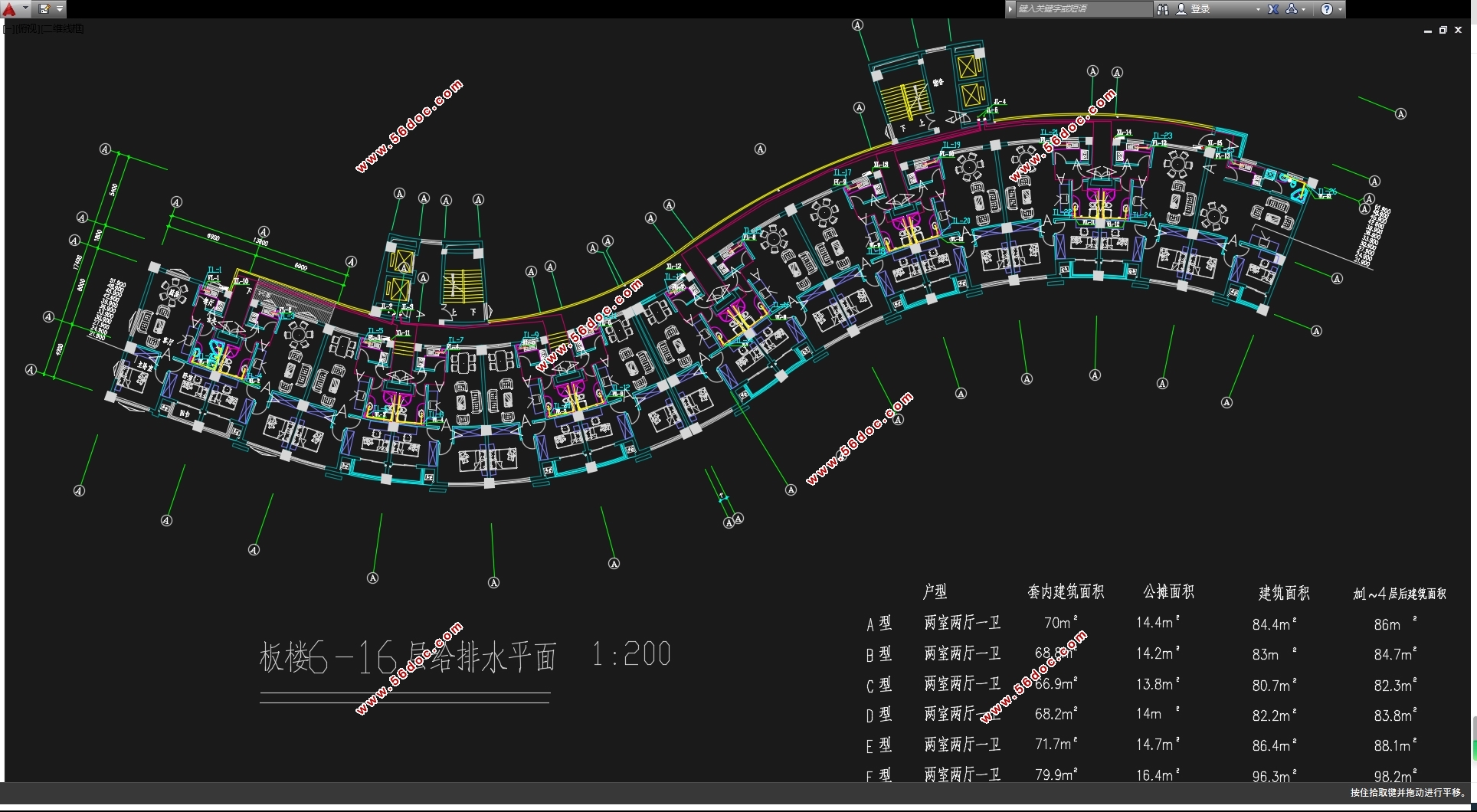Viewport: 1477px width, 812px height.
Task: Click the 66.9m² value in row C
Action: click(1056, 683)
